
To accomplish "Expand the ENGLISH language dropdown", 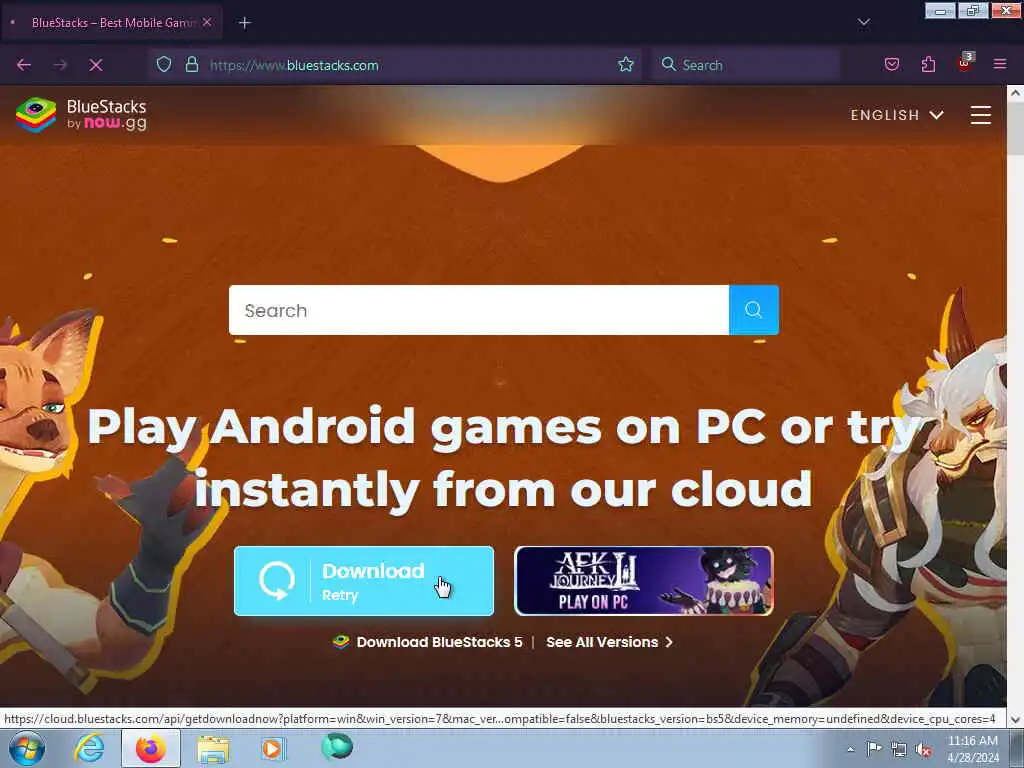I will (x=897, y=115).
